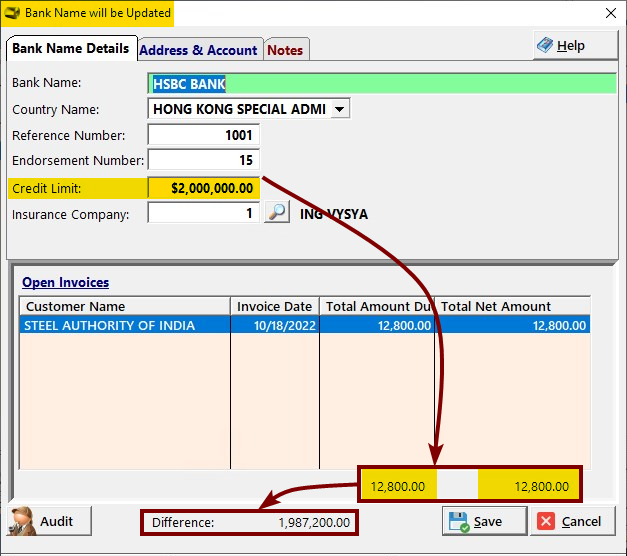Click the 12,800.00 Total Amount Due cell
627x556 pixels.
[377, 325]
